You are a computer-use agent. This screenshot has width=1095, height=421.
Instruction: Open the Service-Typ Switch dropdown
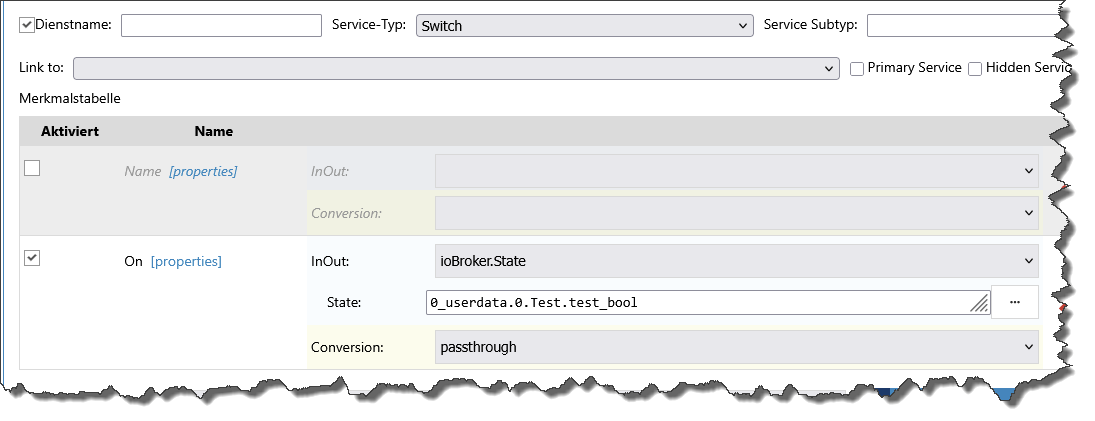[x=584, y=26]
